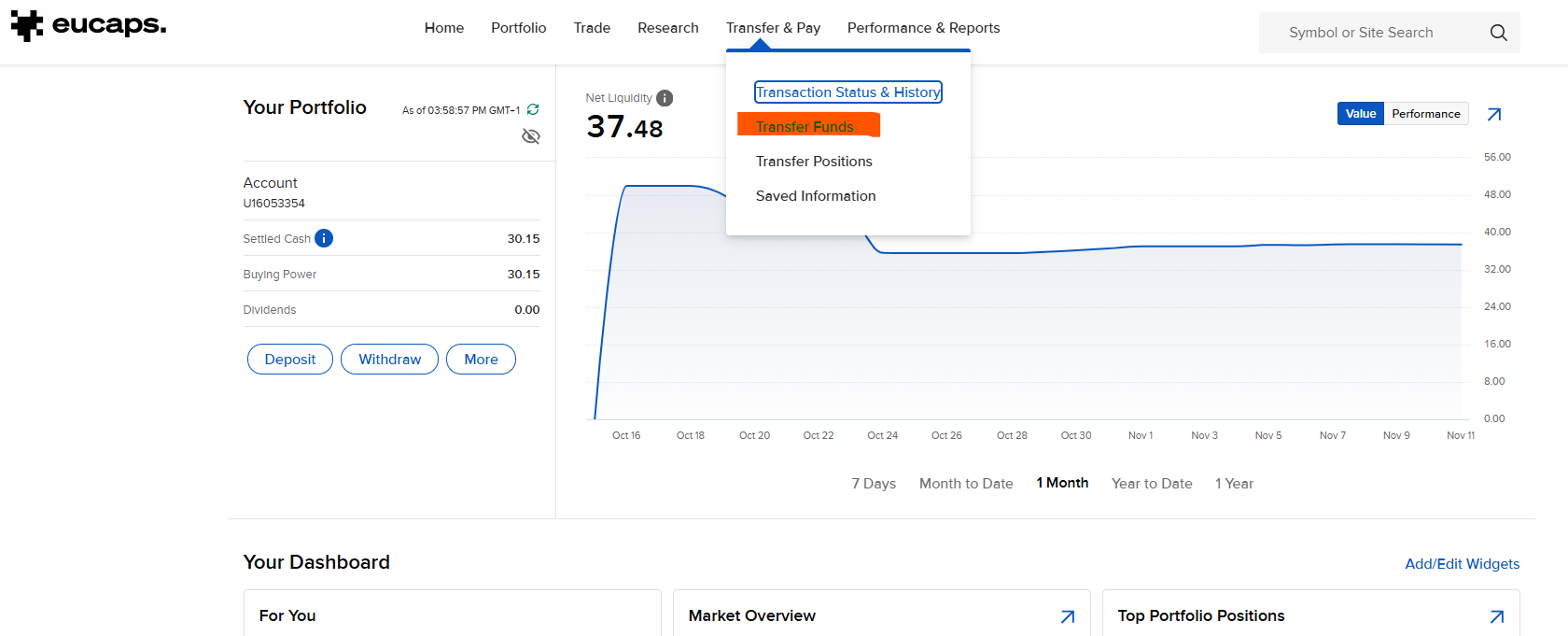Open the Add/Edit Widgets link
This screenshot has width=1568, height=636.
click(1463, 564)
